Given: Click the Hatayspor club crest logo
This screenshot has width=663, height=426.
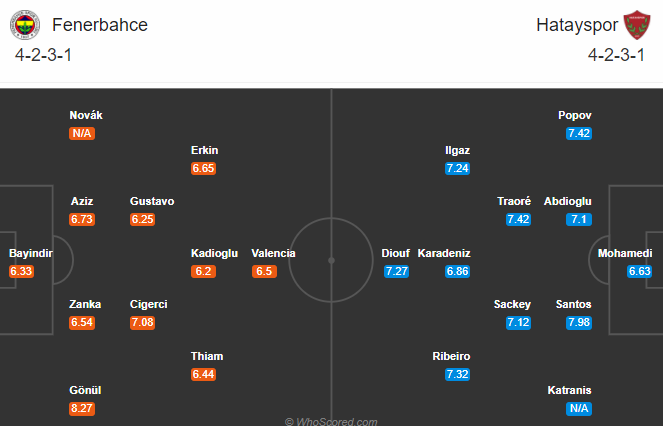Looking at the screenshot, I should 637,25.
